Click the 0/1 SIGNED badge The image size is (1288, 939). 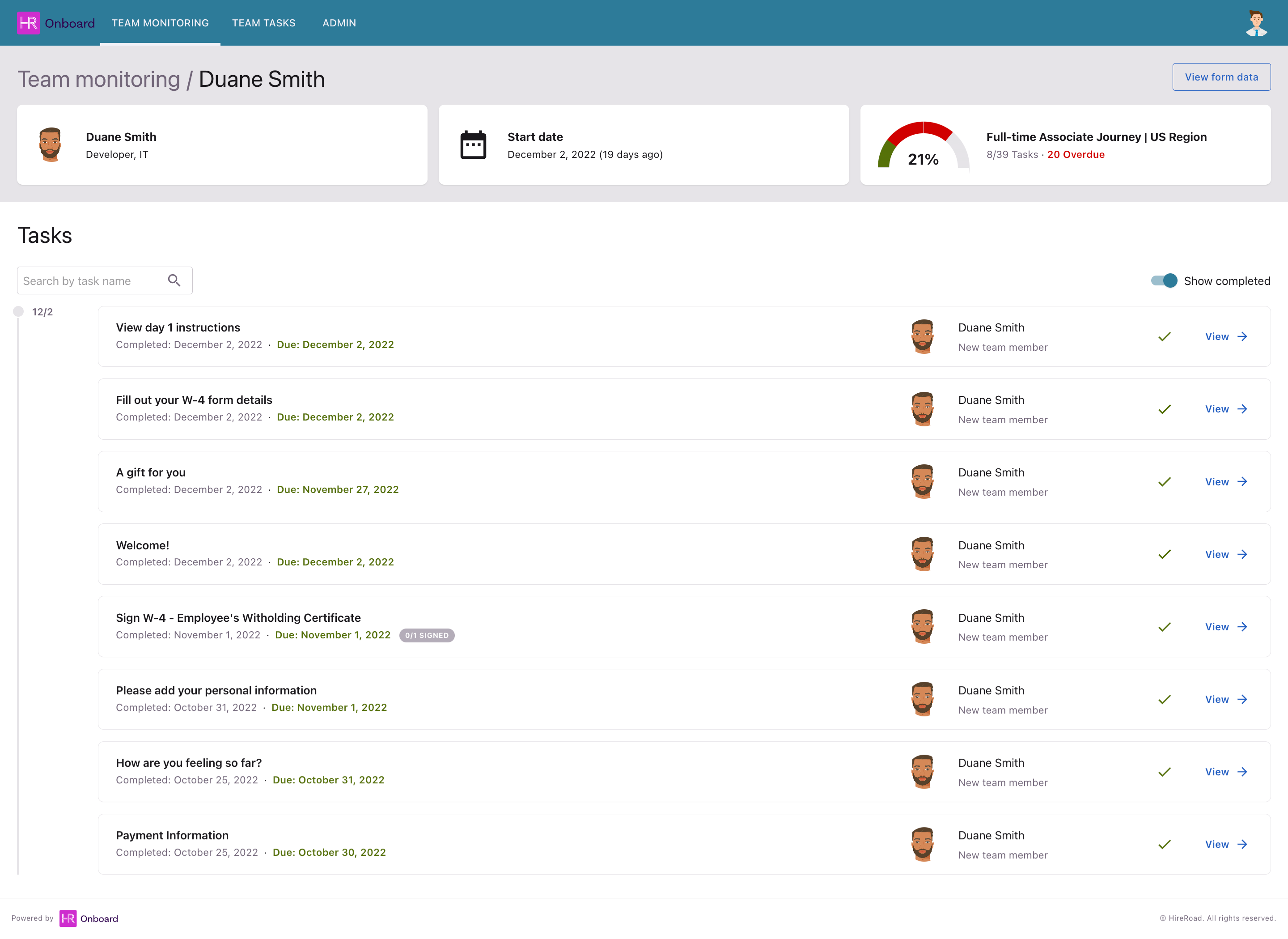(x=427, y=635)
